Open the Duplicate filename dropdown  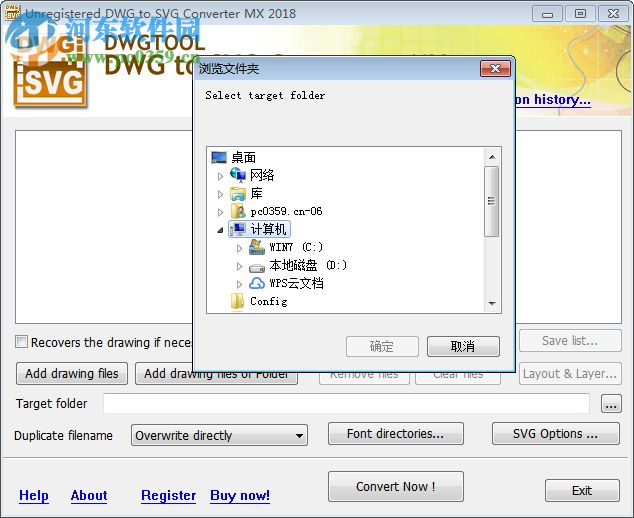(299, 436)
